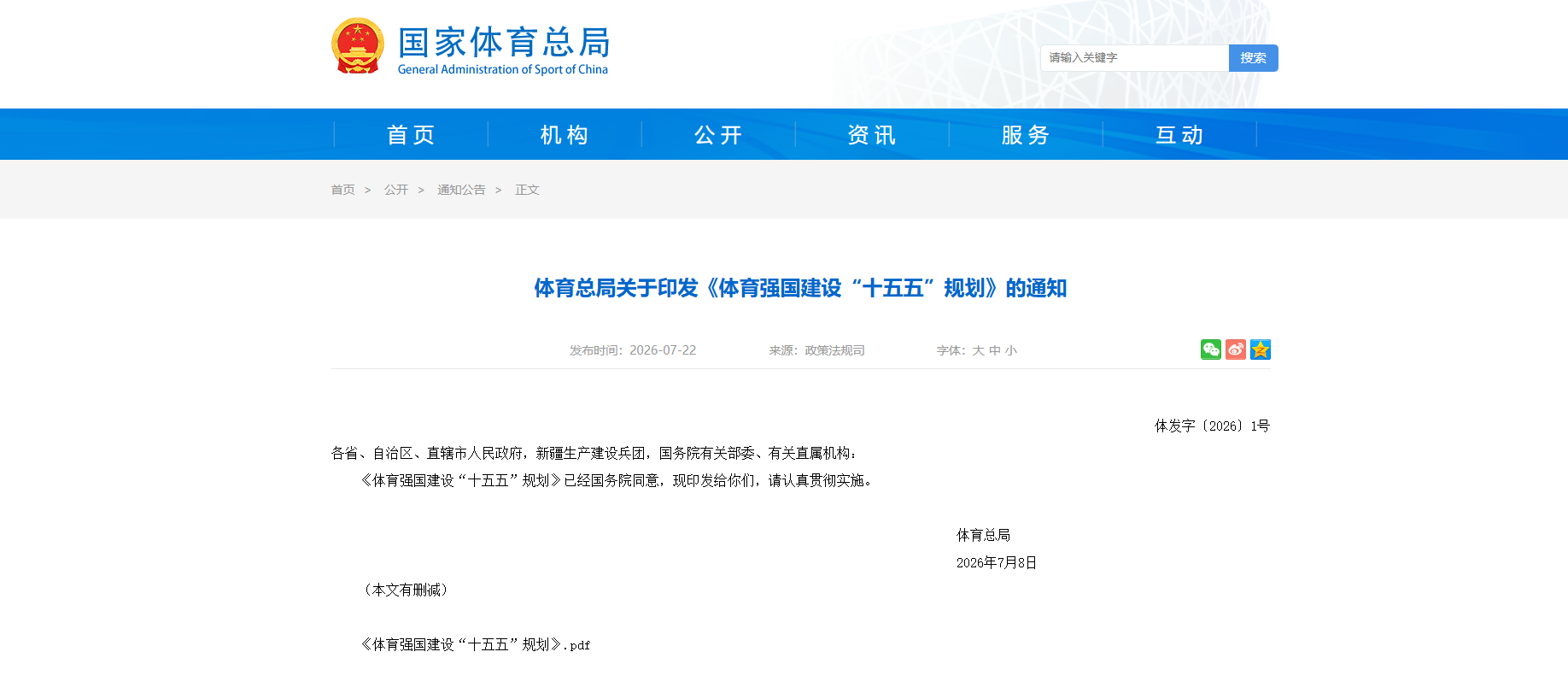This screenshot has width=1568, height=693.
Task: Set font size to 小
Action: pyautogui.click(x=1011, y=350)
